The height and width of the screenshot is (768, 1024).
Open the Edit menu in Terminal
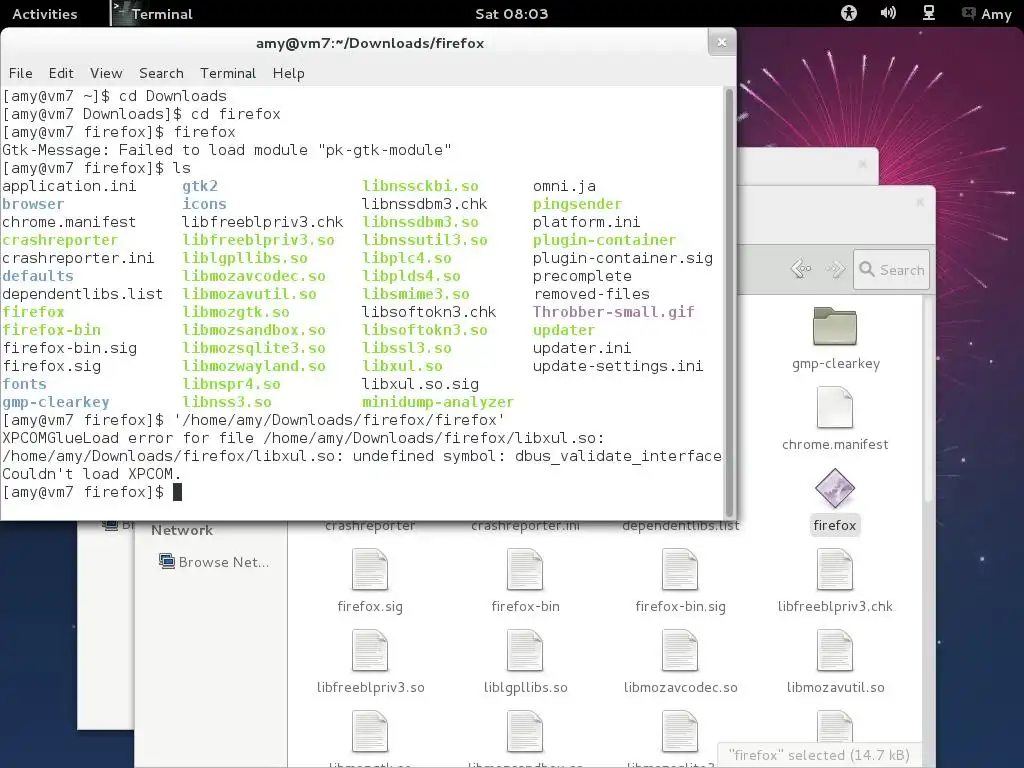[x=61, y=73]
